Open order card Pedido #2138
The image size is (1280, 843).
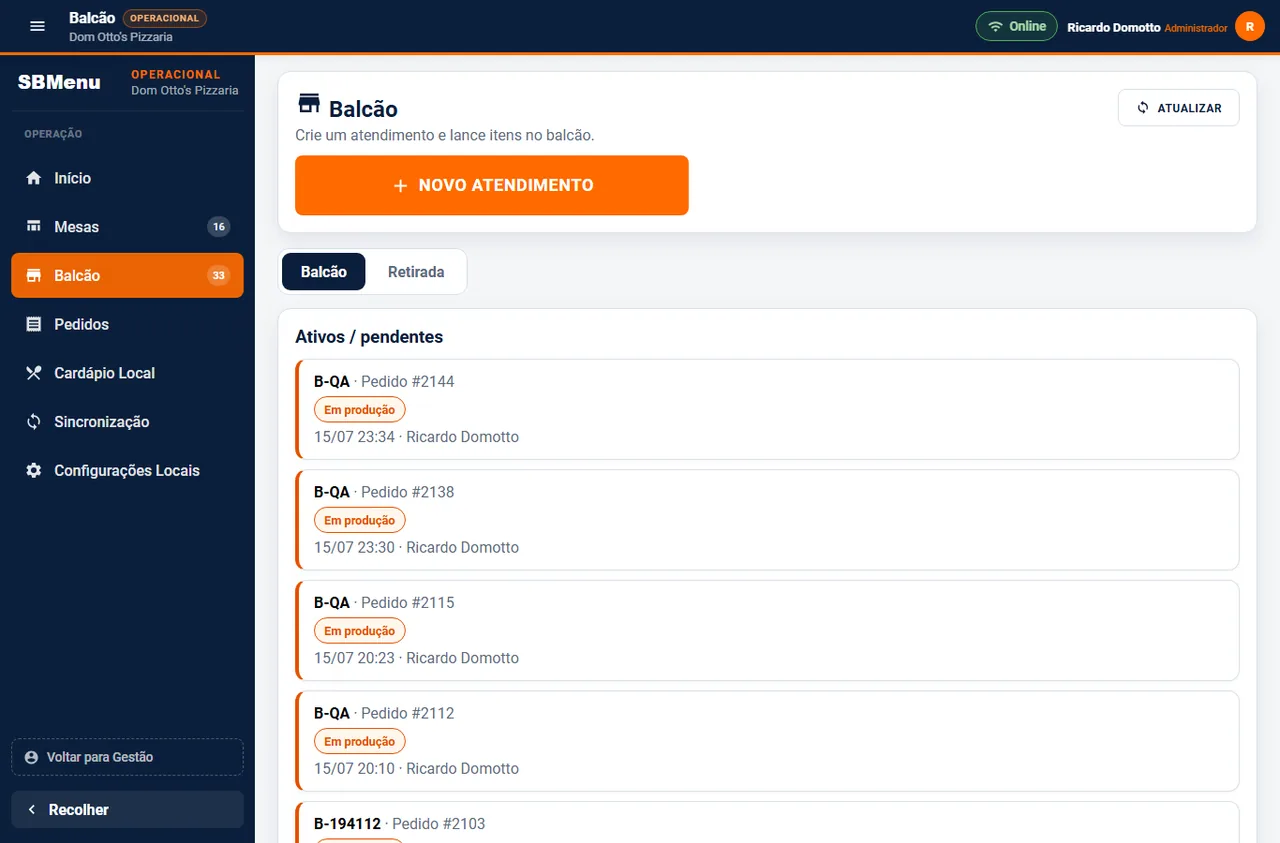[x=767, y=520]
